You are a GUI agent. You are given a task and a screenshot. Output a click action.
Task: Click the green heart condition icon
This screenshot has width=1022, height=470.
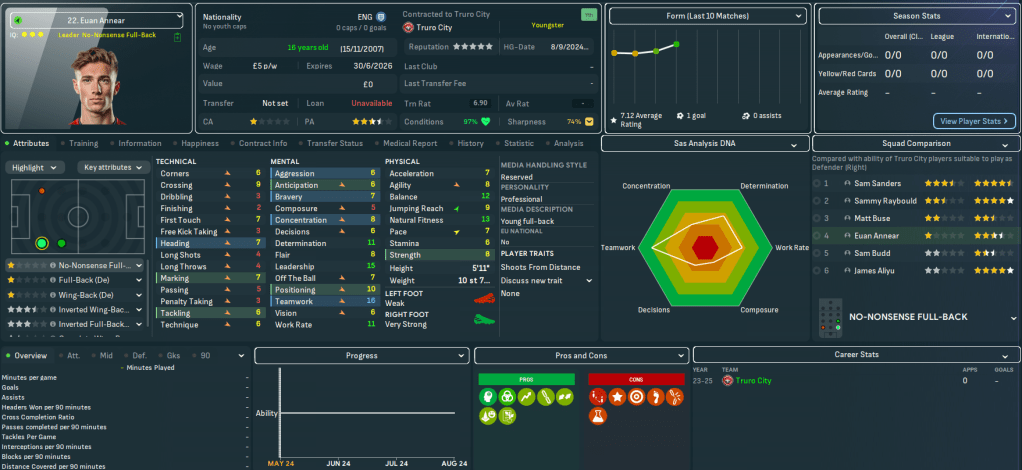[486, 121]
